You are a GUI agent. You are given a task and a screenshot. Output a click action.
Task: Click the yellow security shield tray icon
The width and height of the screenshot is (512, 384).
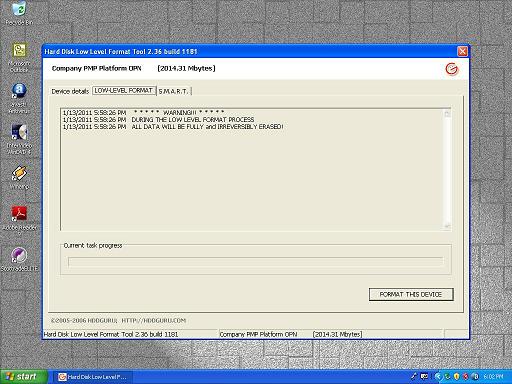click(x=457, y=377)
